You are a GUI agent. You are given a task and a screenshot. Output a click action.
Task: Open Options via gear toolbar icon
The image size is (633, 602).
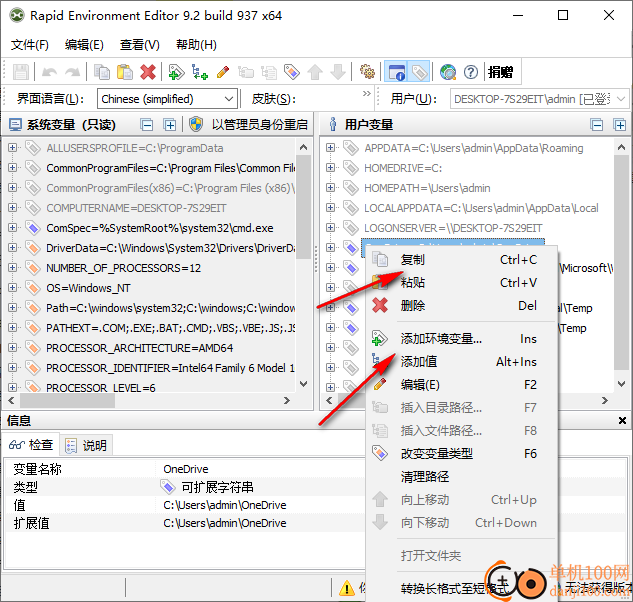coord(367,72)
